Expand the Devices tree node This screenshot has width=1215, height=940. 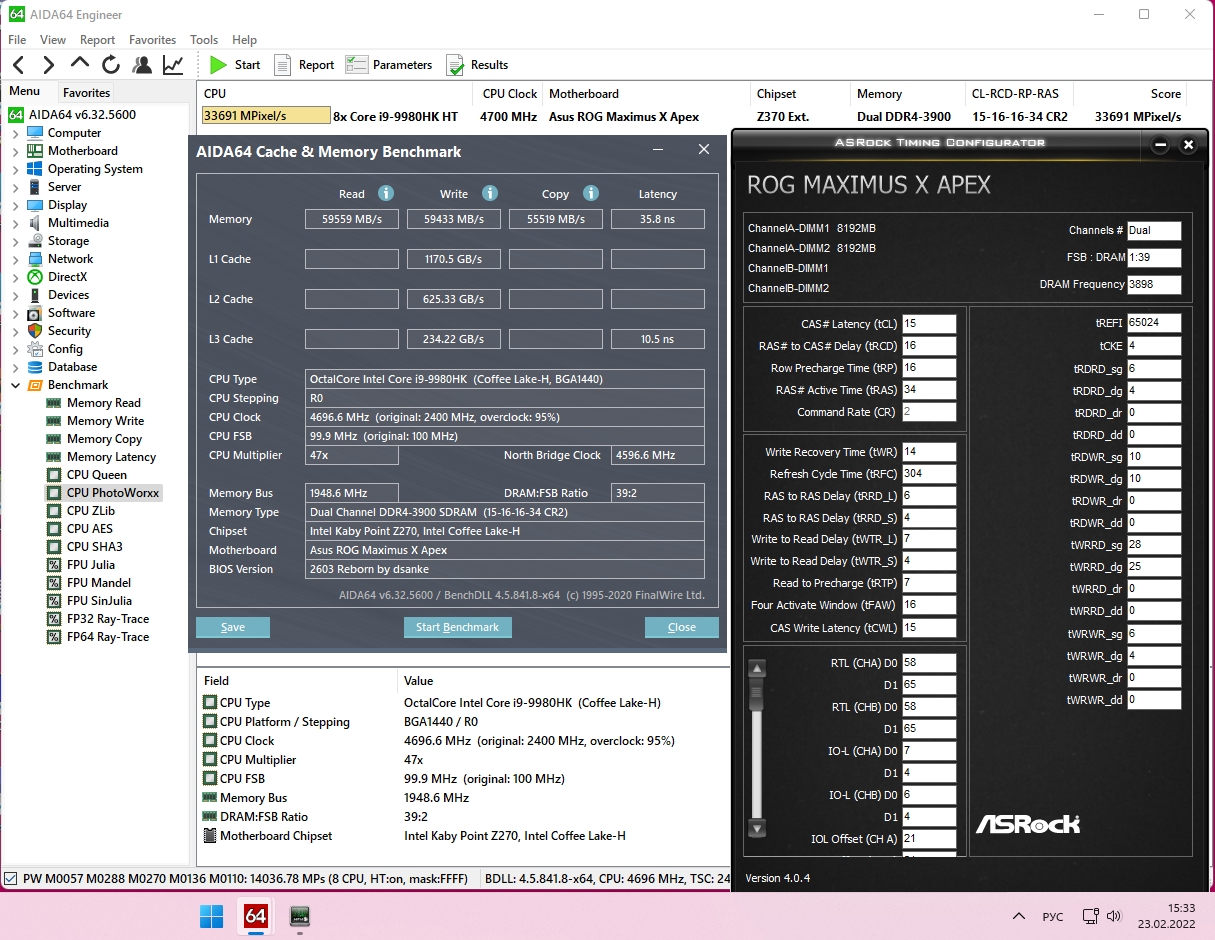pyautogui.click(x=15, y=295)
